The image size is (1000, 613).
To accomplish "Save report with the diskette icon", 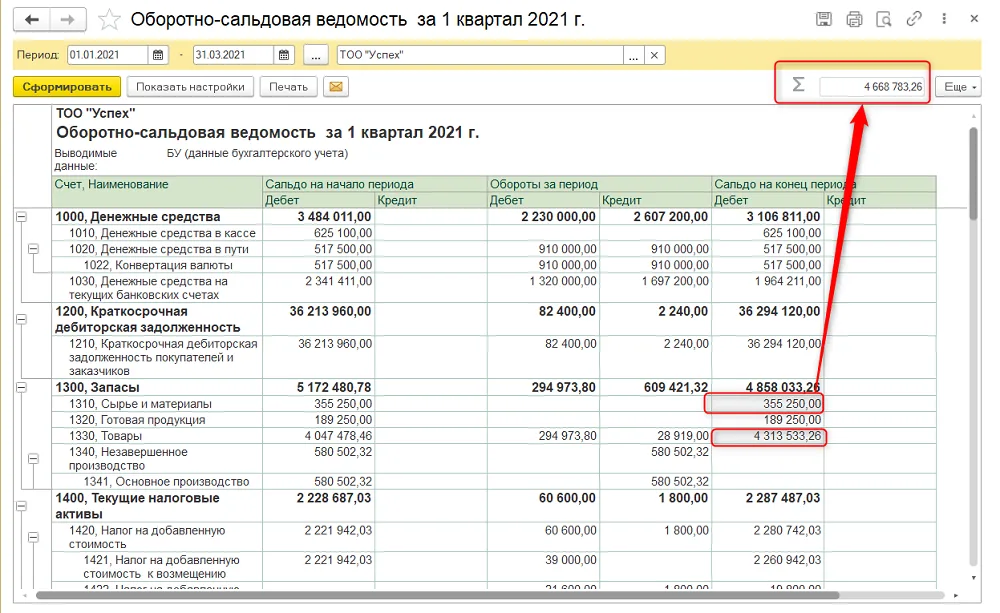I will pyautogui.click(x=824, y=19).
